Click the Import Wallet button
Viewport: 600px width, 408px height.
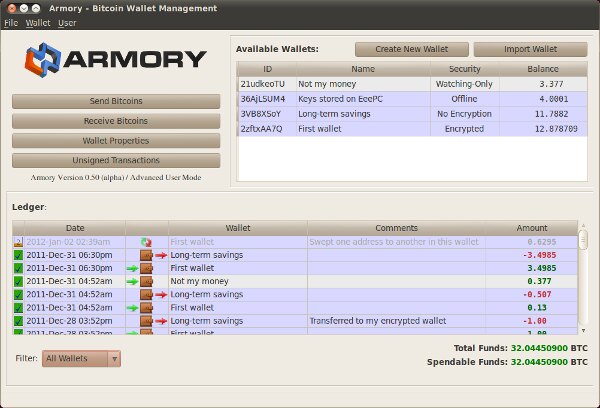click(529, 49)
